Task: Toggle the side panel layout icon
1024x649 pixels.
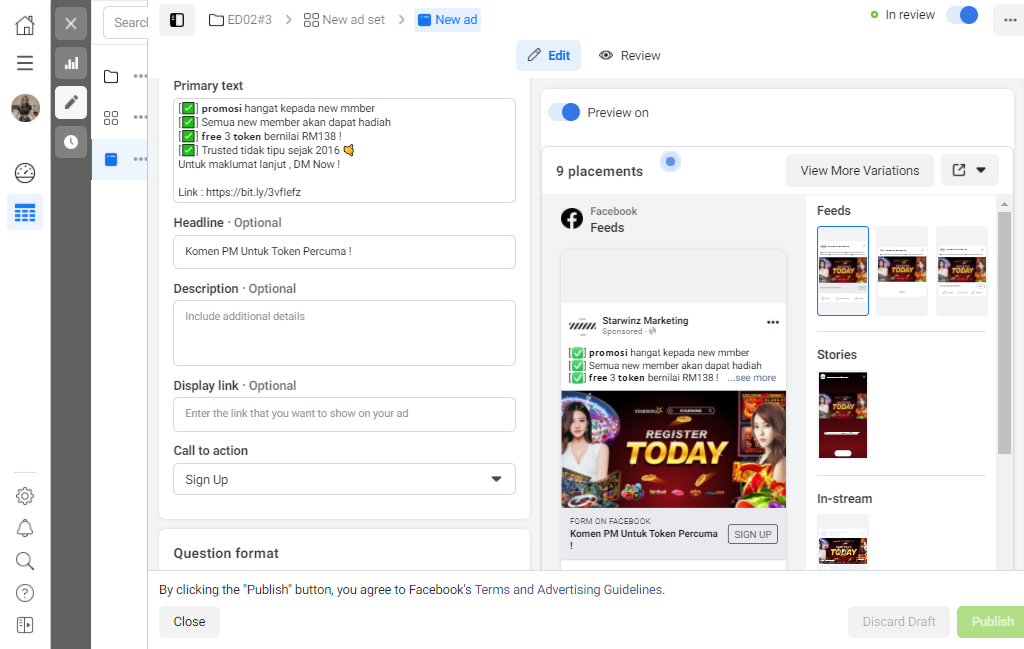Action: tap(177, 20)
